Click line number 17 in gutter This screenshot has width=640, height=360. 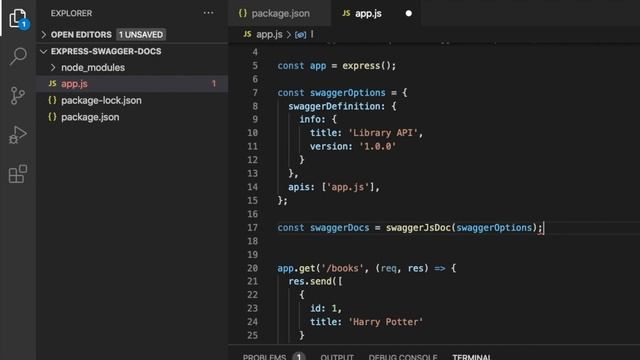253,228
